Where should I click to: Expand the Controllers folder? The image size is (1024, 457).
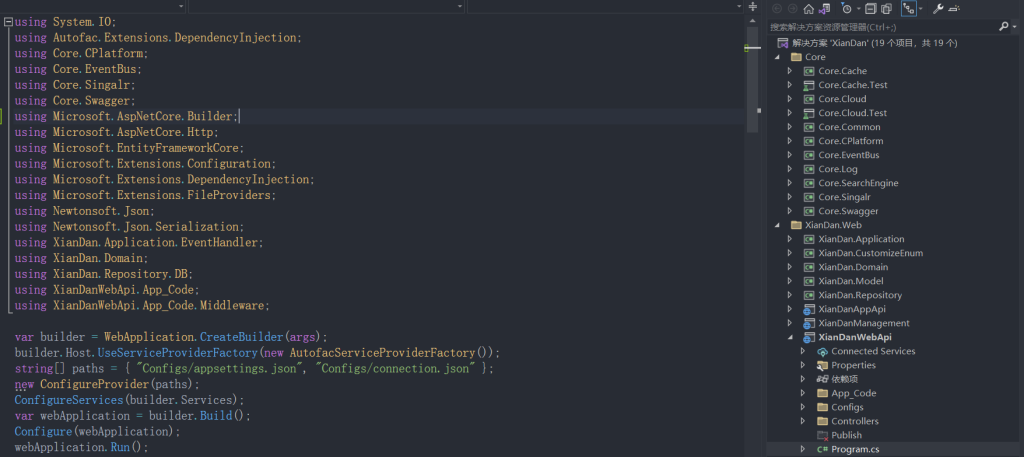pos(803,421)
